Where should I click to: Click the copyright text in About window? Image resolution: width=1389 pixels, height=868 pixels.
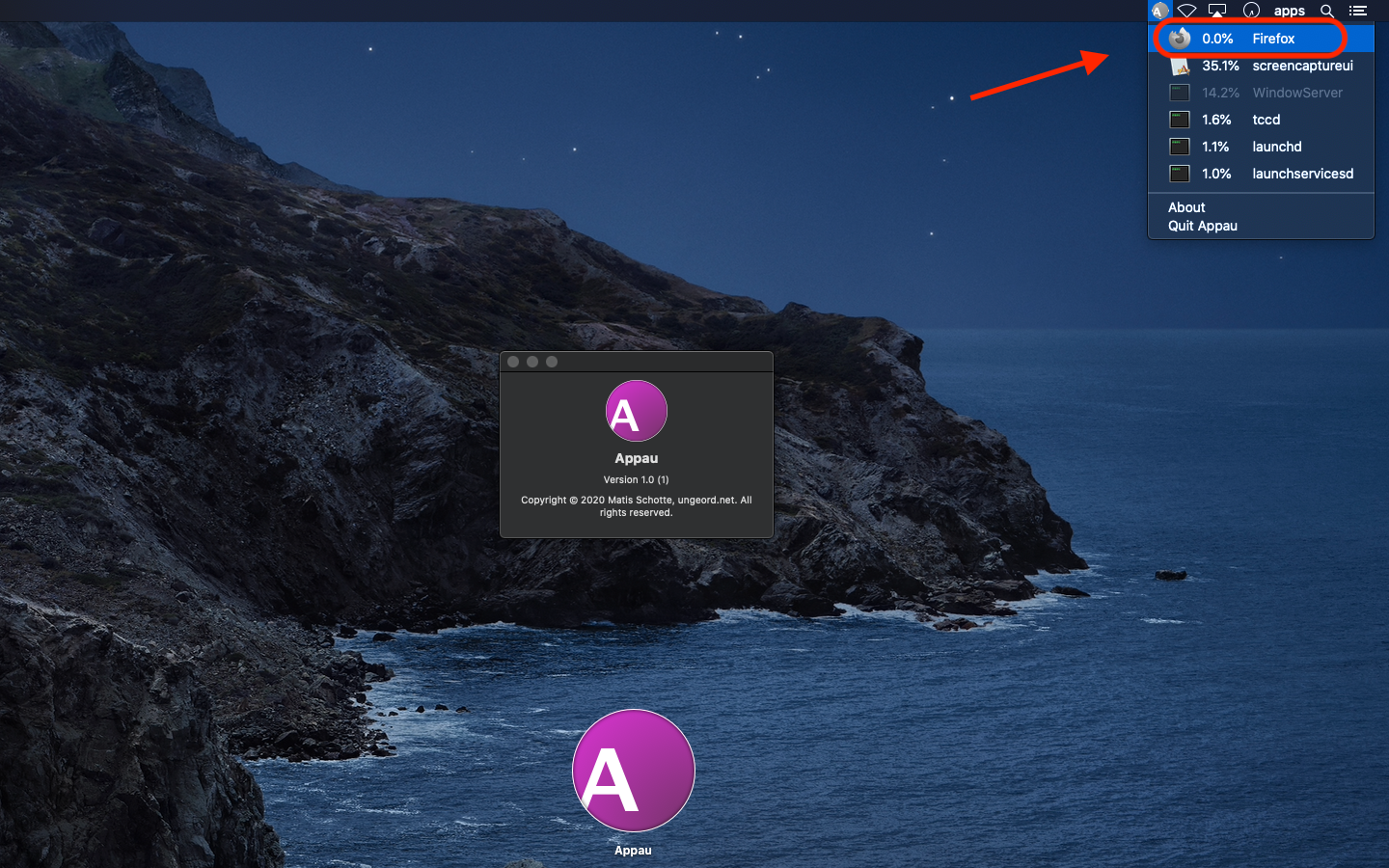click(636, 506)
